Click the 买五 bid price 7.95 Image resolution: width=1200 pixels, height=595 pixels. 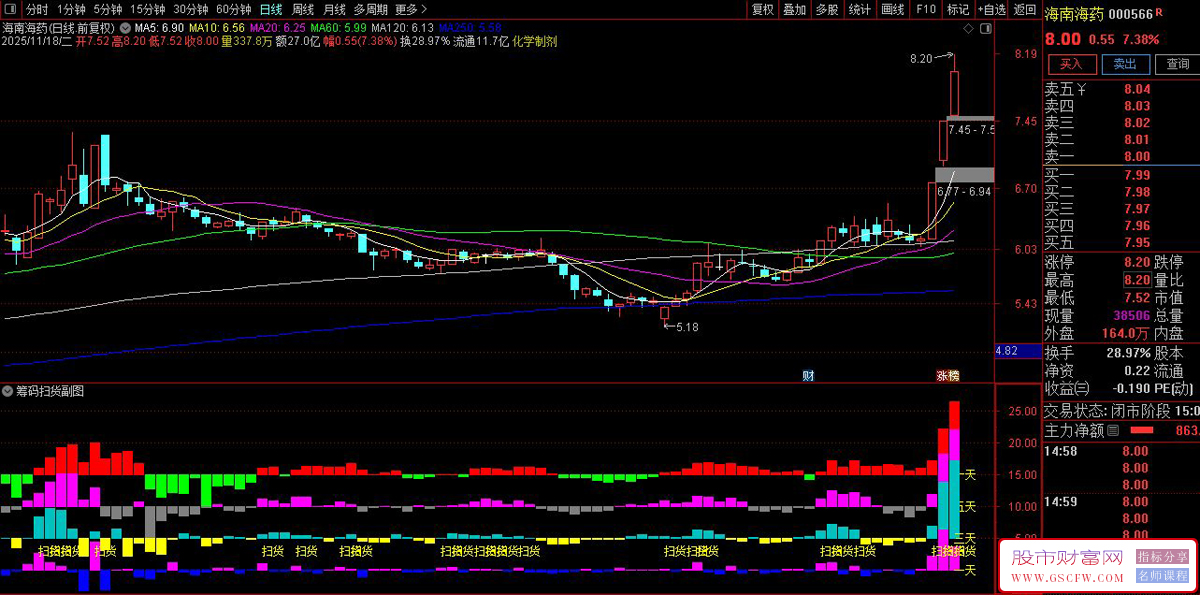[1136, 243]
